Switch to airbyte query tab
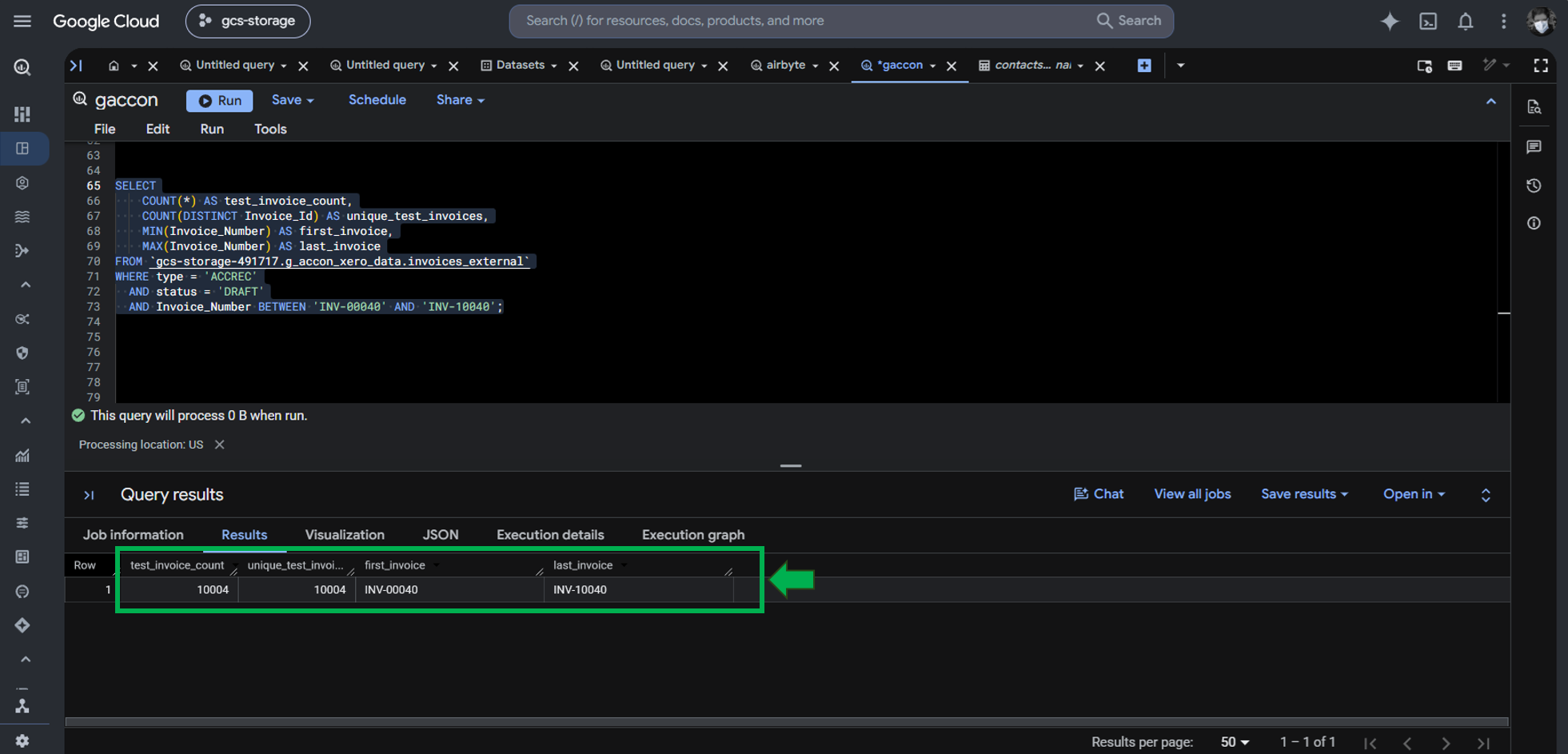This screenshot has width=1568, height=754. [785, 65]
